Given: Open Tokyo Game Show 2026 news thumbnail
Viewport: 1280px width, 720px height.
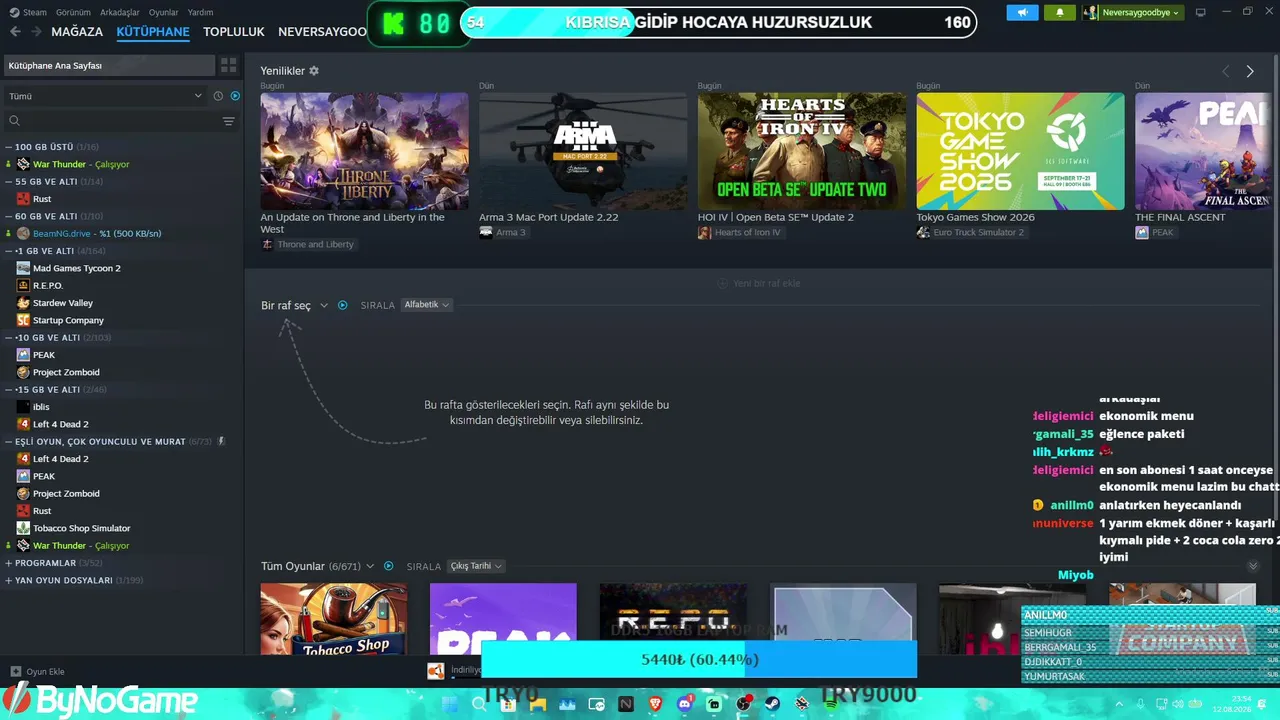Looking at the screenshot, I should tap(1020, 151).
